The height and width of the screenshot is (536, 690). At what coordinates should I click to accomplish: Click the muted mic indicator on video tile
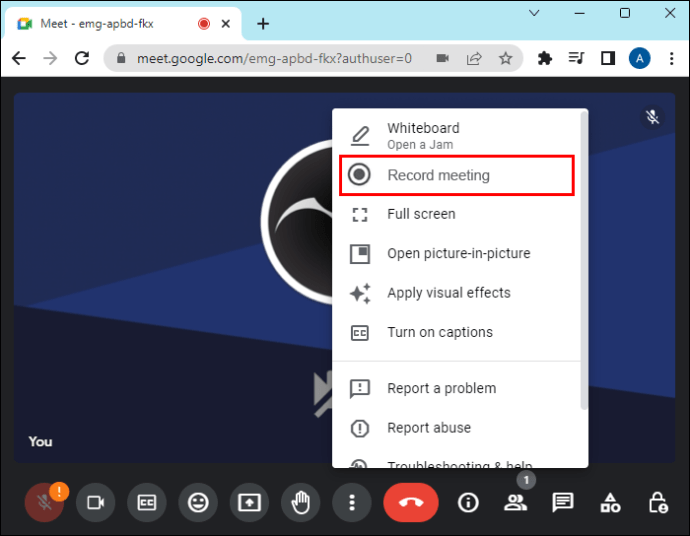point(652,117)
